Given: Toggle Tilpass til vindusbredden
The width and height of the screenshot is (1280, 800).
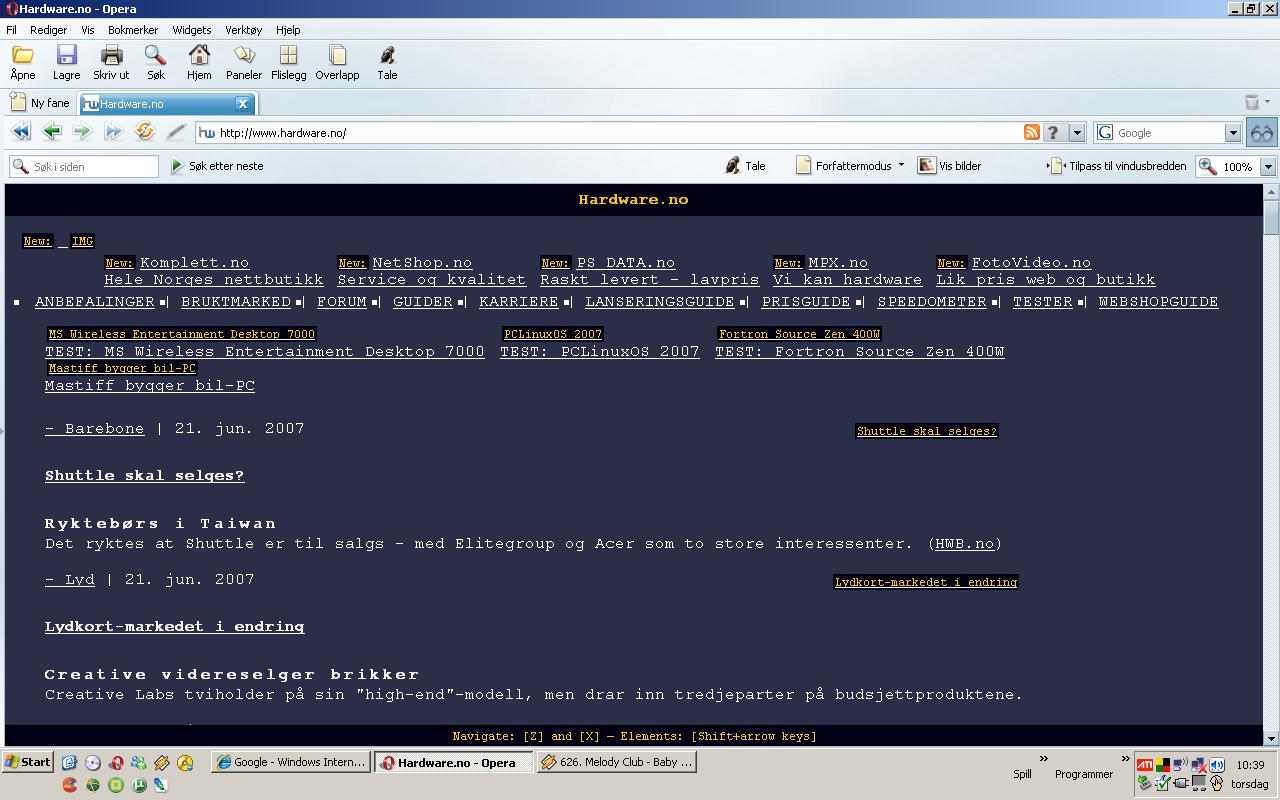Looking at the screenshot, I should (x=1117, y=166).
